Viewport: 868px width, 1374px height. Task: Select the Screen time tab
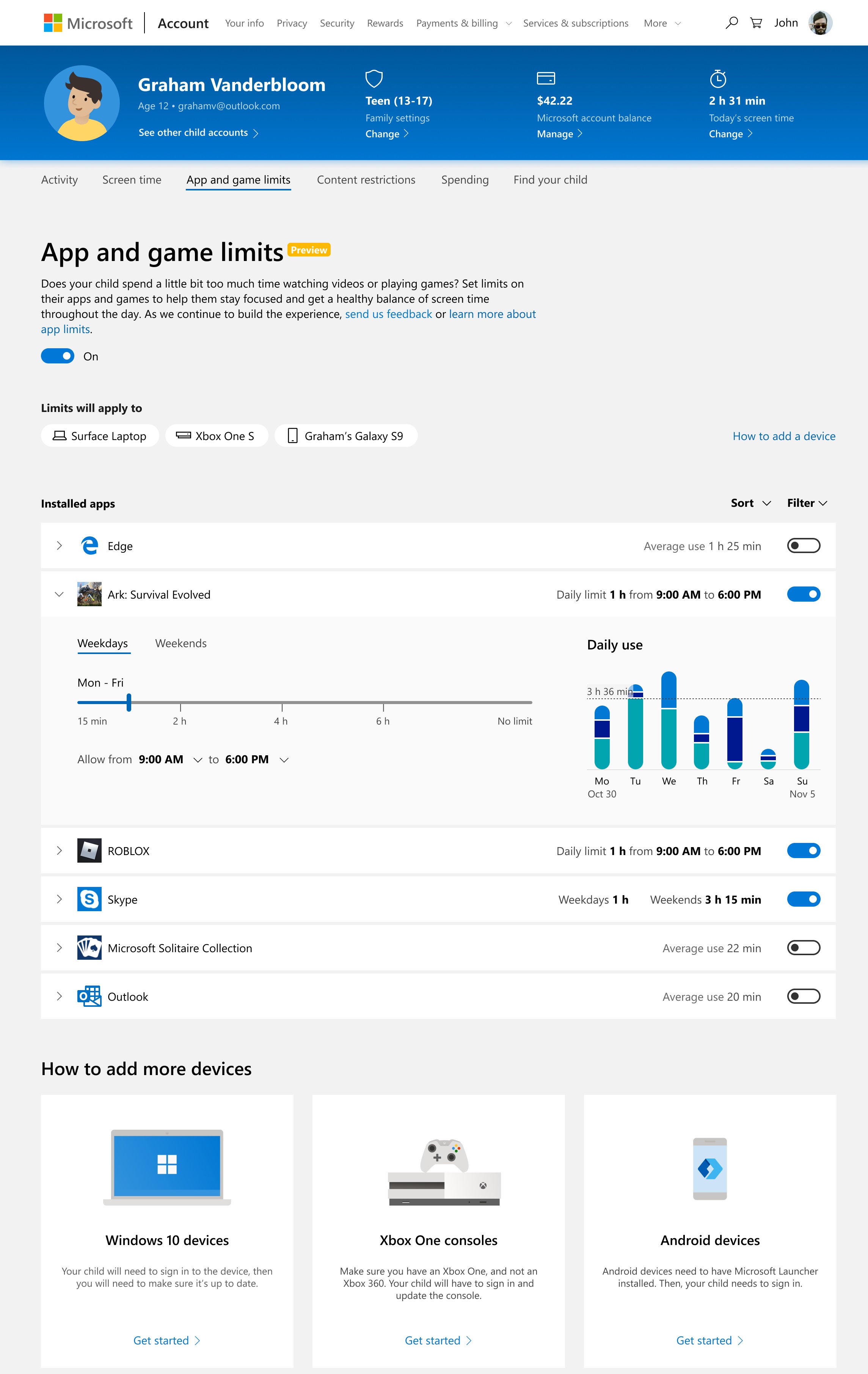tap(131, 179)
